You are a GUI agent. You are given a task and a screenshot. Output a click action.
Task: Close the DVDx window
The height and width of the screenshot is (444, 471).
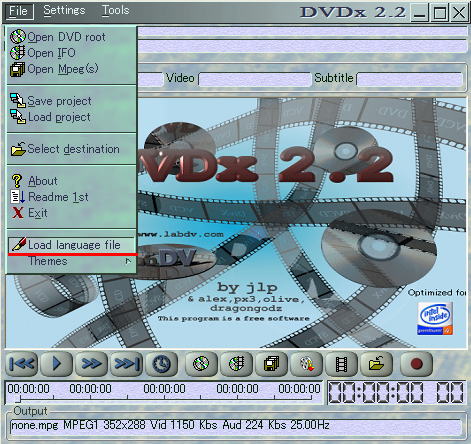(x=459, y=13)
